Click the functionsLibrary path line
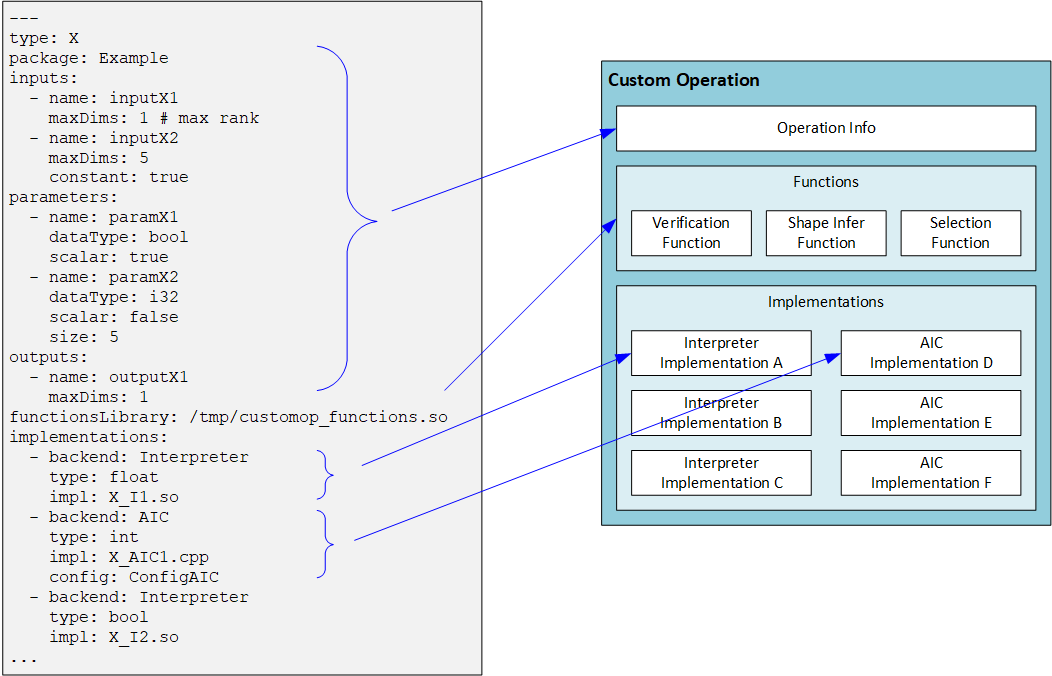Image resolution: width=1052 pixels, height=676 pixels. pos(228,417)
